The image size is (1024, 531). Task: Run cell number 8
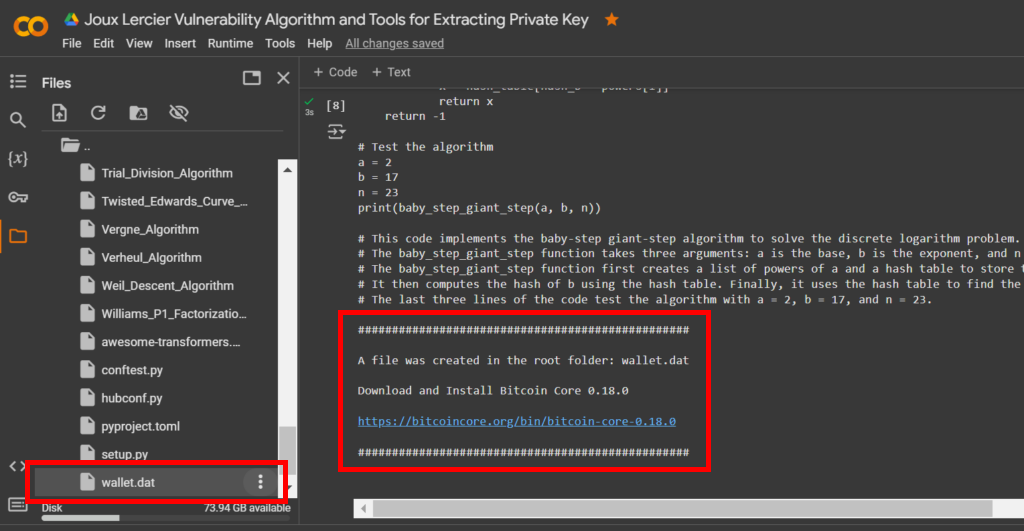tap(336, 105)
